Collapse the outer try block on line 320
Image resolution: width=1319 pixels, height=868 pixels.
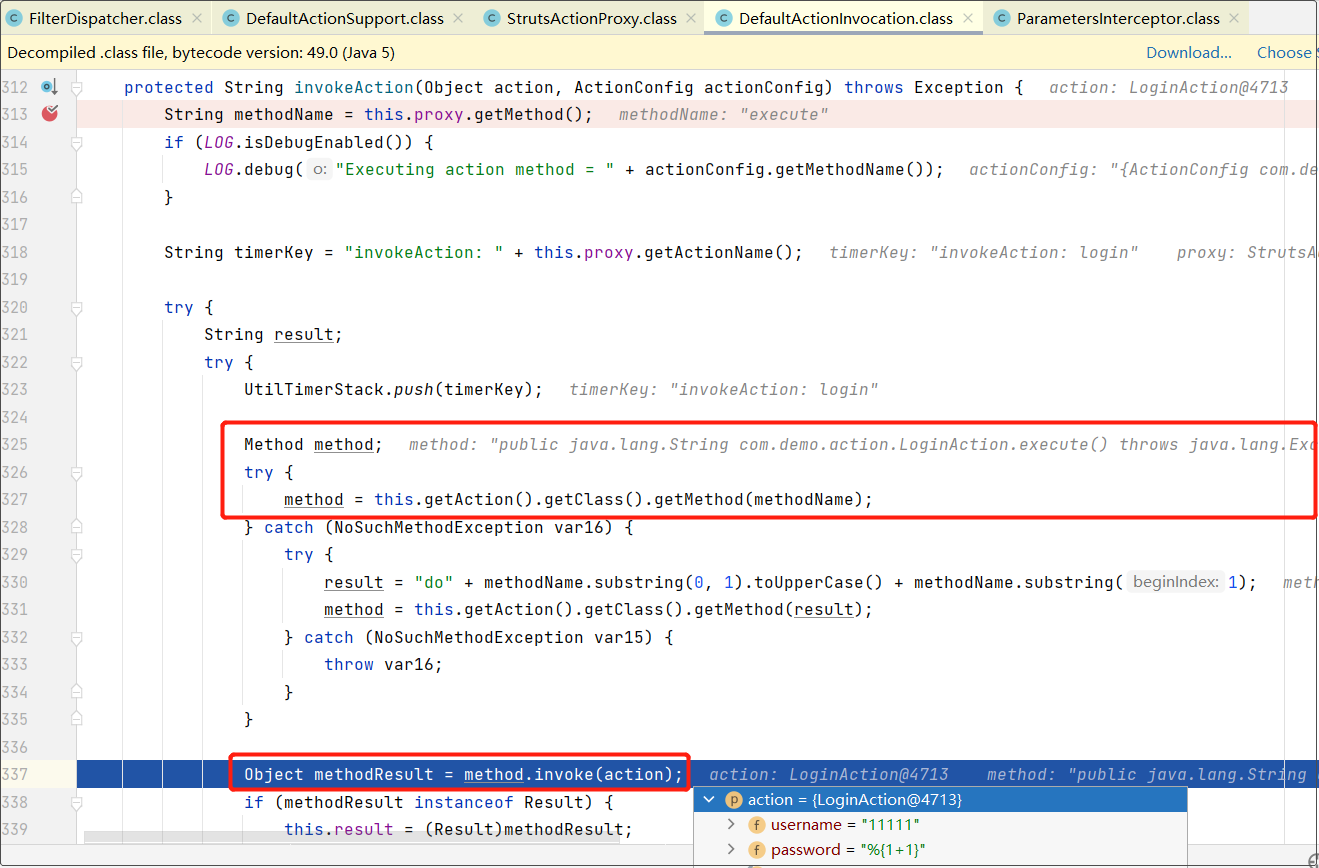(x=76, y=308)
